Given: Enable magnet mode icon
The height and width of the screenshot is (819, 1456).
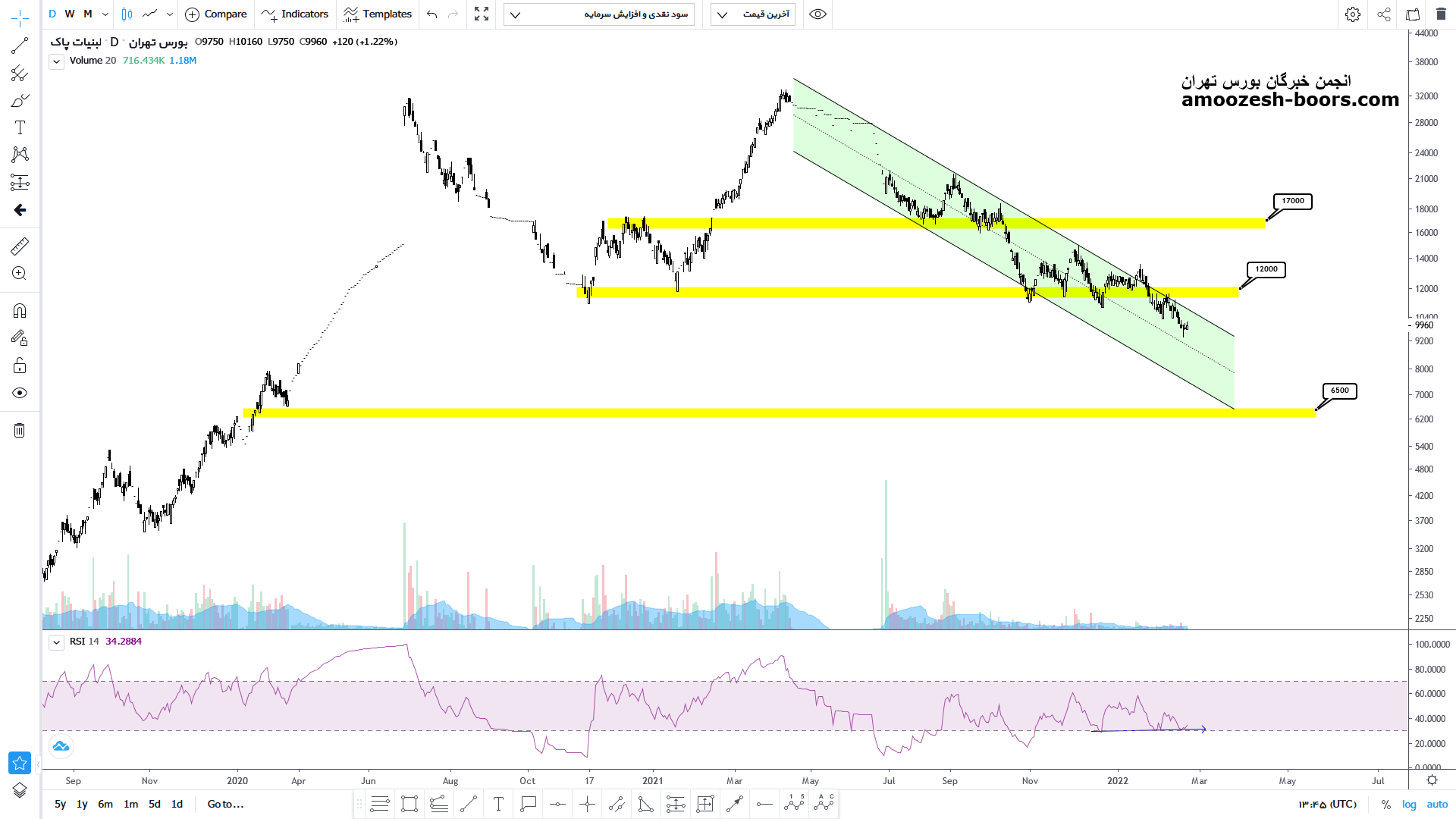Looking at the screenshot, I should click(20, 311).
